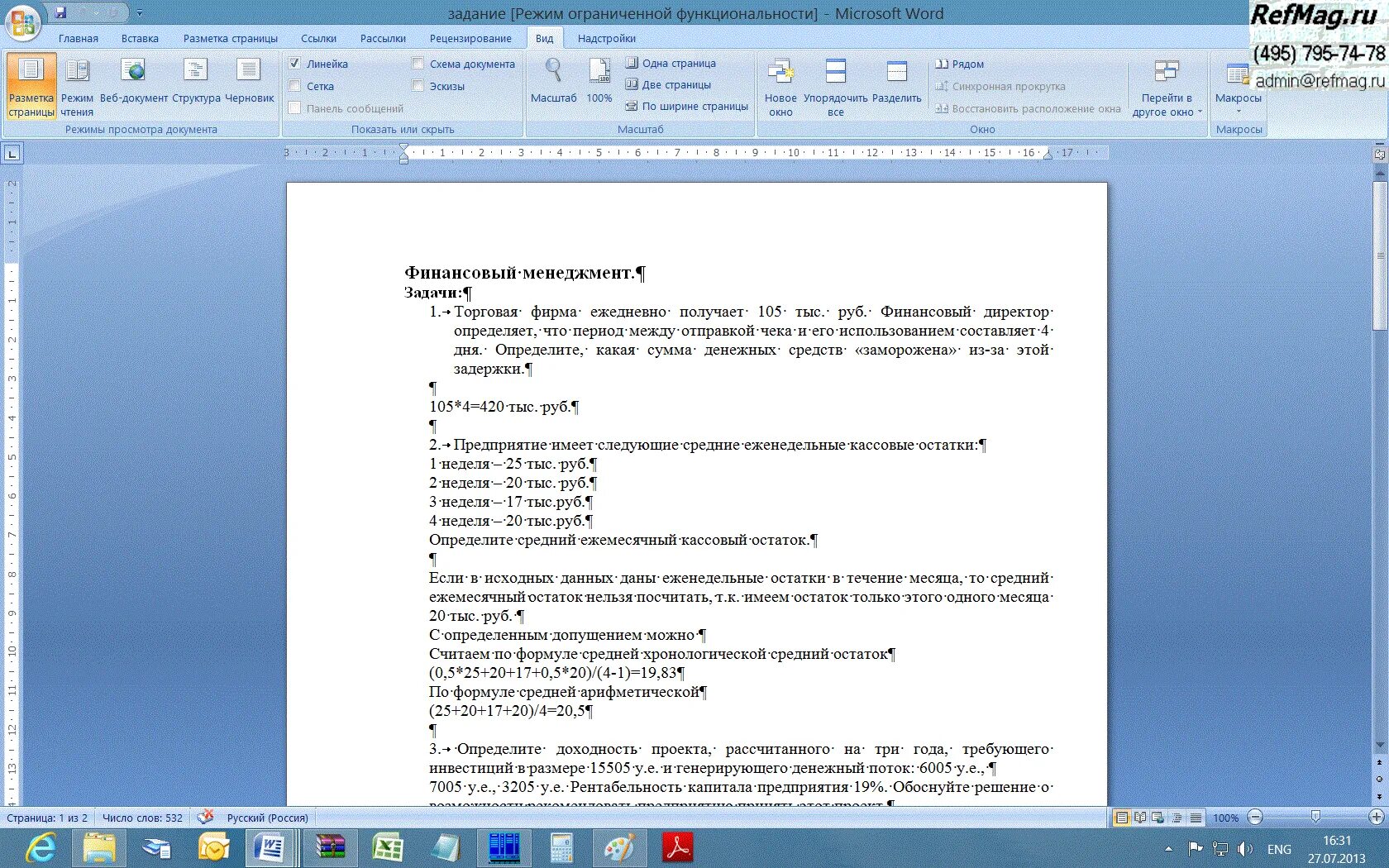Screen dimensions: 1389x868
Task: Open the Вставка (Insert) tab
Action: pyautogui.click(x=140, y=38)
